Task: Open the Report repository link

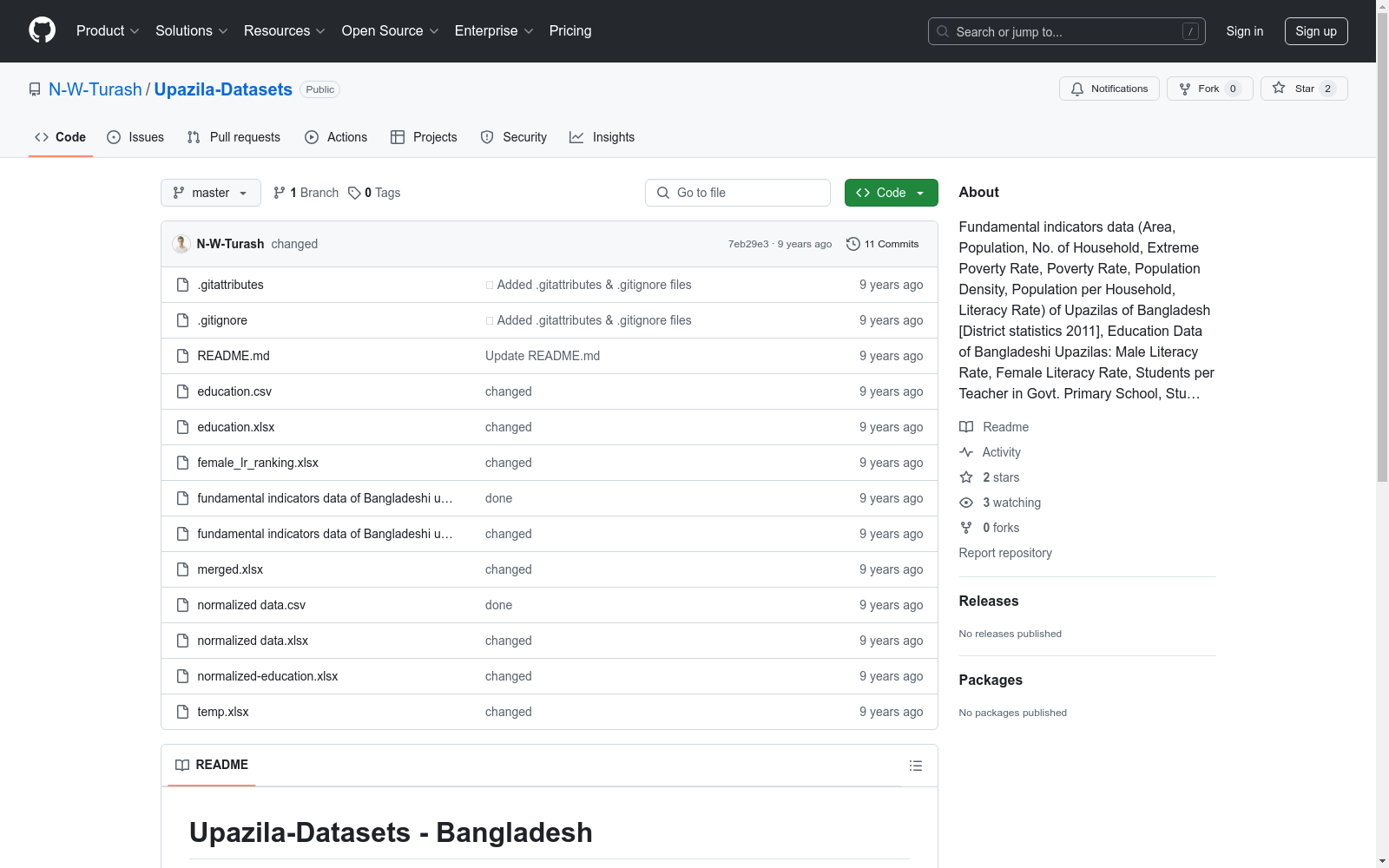Action: pyautogui.click(x=1005, y=553)
